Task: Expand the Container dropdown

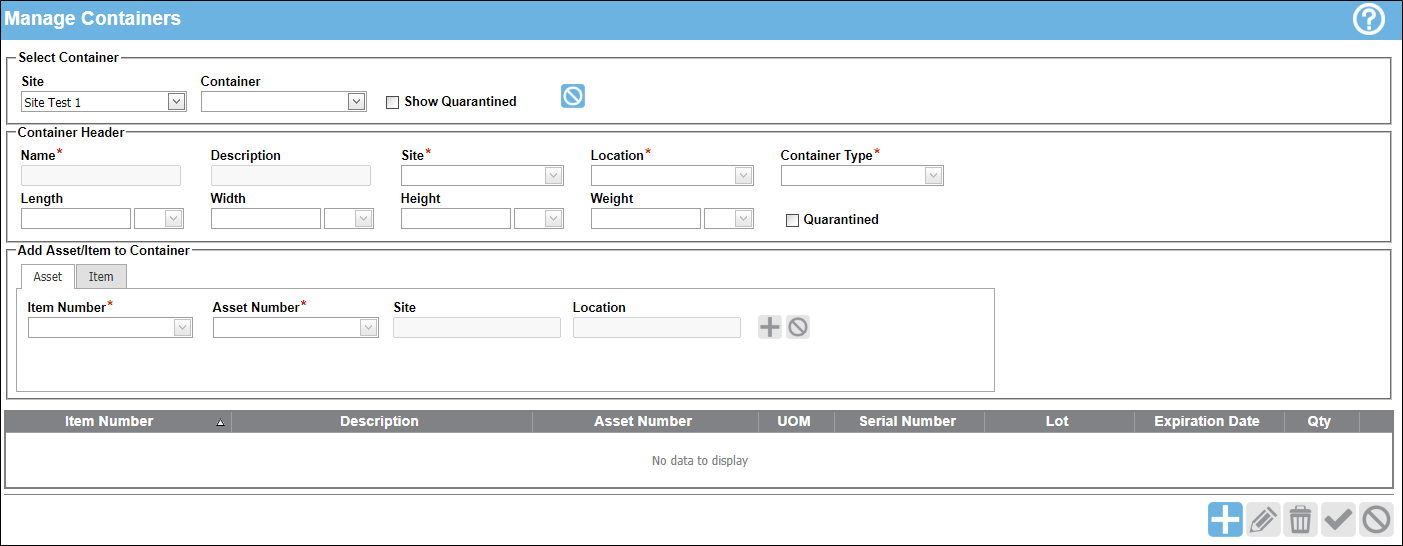Action: (x=284, y=102)
